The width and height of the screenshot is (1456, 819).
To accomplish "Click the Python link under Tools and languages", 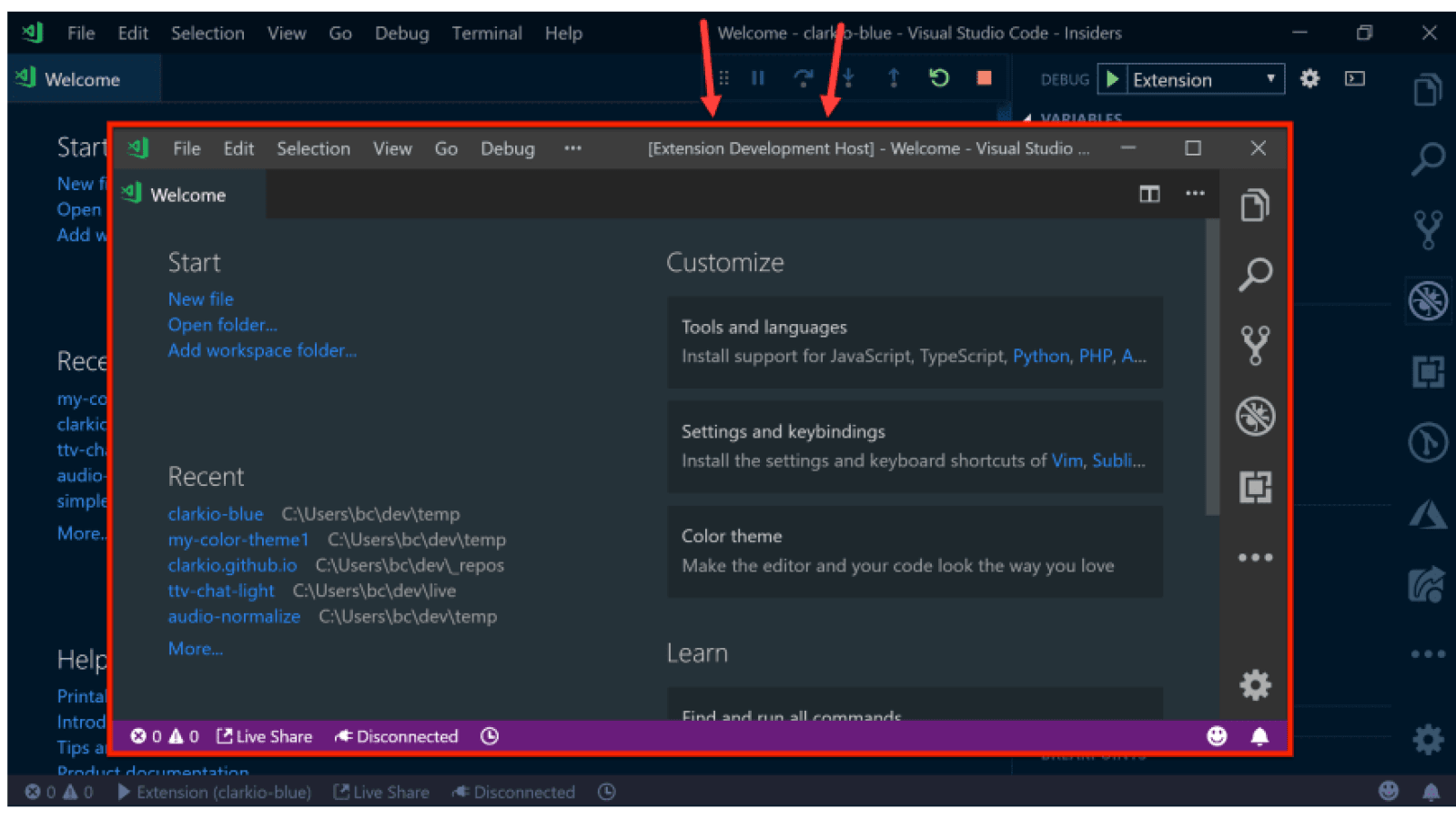I will tap(1041, 356).
